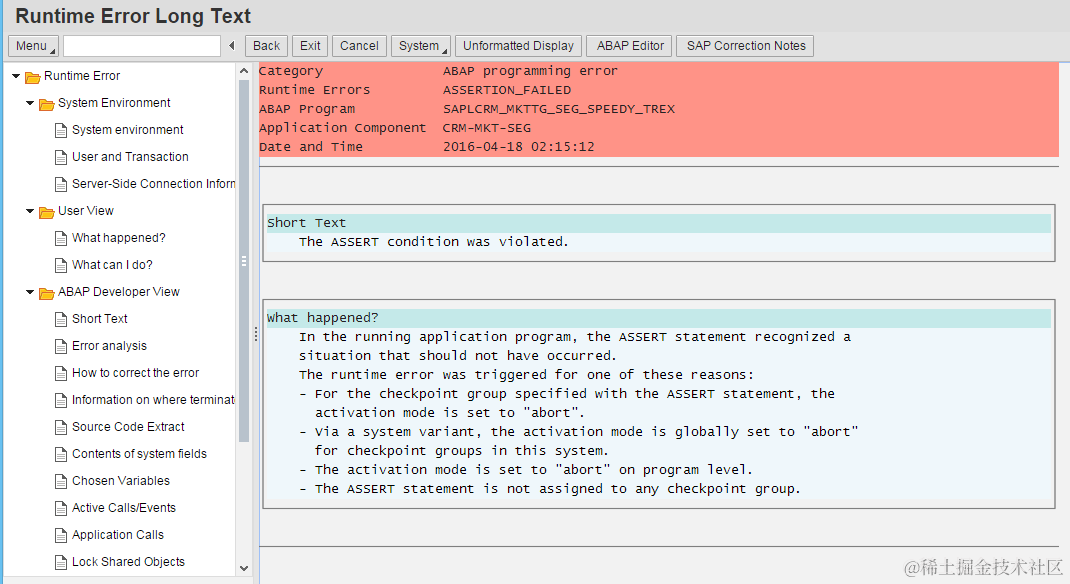The image size is (1070, 584).
Task: Click the ABAP Developer View folder icon
Action: [46, 293]
